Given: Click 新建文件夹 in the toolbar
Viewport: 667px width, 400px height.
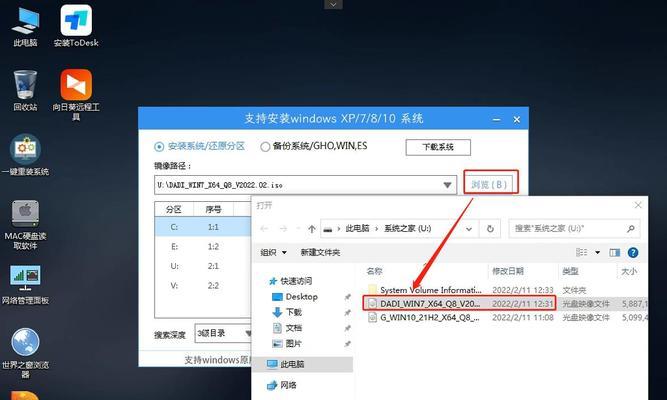Looking at the screenshot, I should pos(320,253).
